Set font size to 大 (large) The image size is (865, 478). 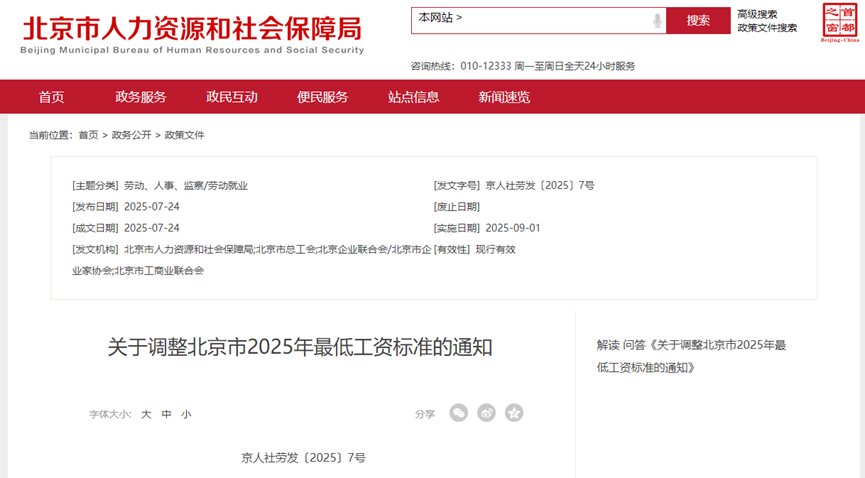146,414
